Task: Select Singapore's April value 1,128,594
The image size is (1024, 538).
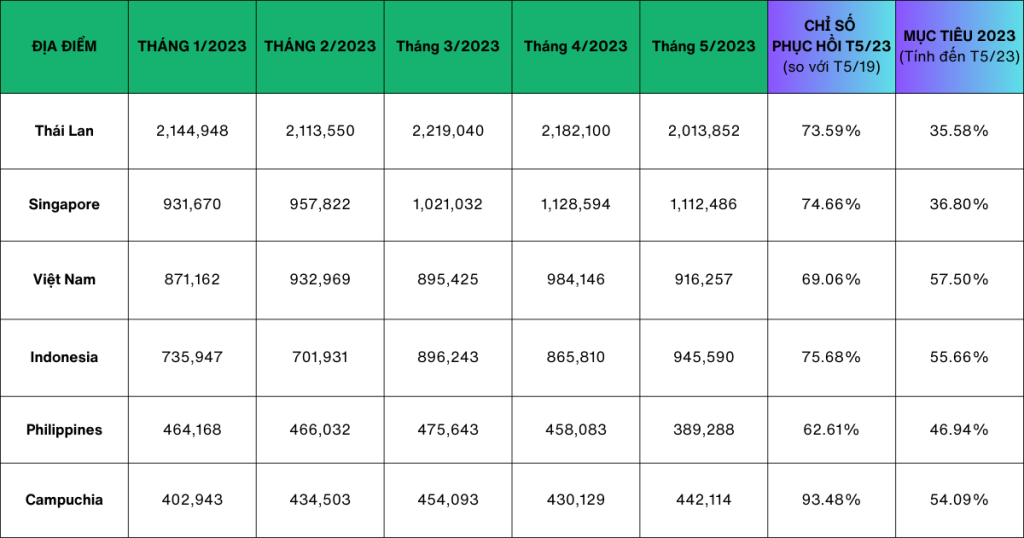Action: 576,204
